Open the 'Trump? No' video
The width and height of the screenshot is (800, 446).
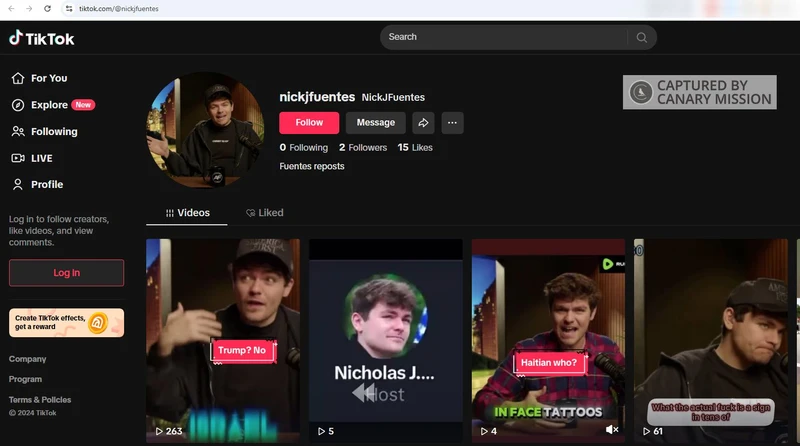coord(223,340)
